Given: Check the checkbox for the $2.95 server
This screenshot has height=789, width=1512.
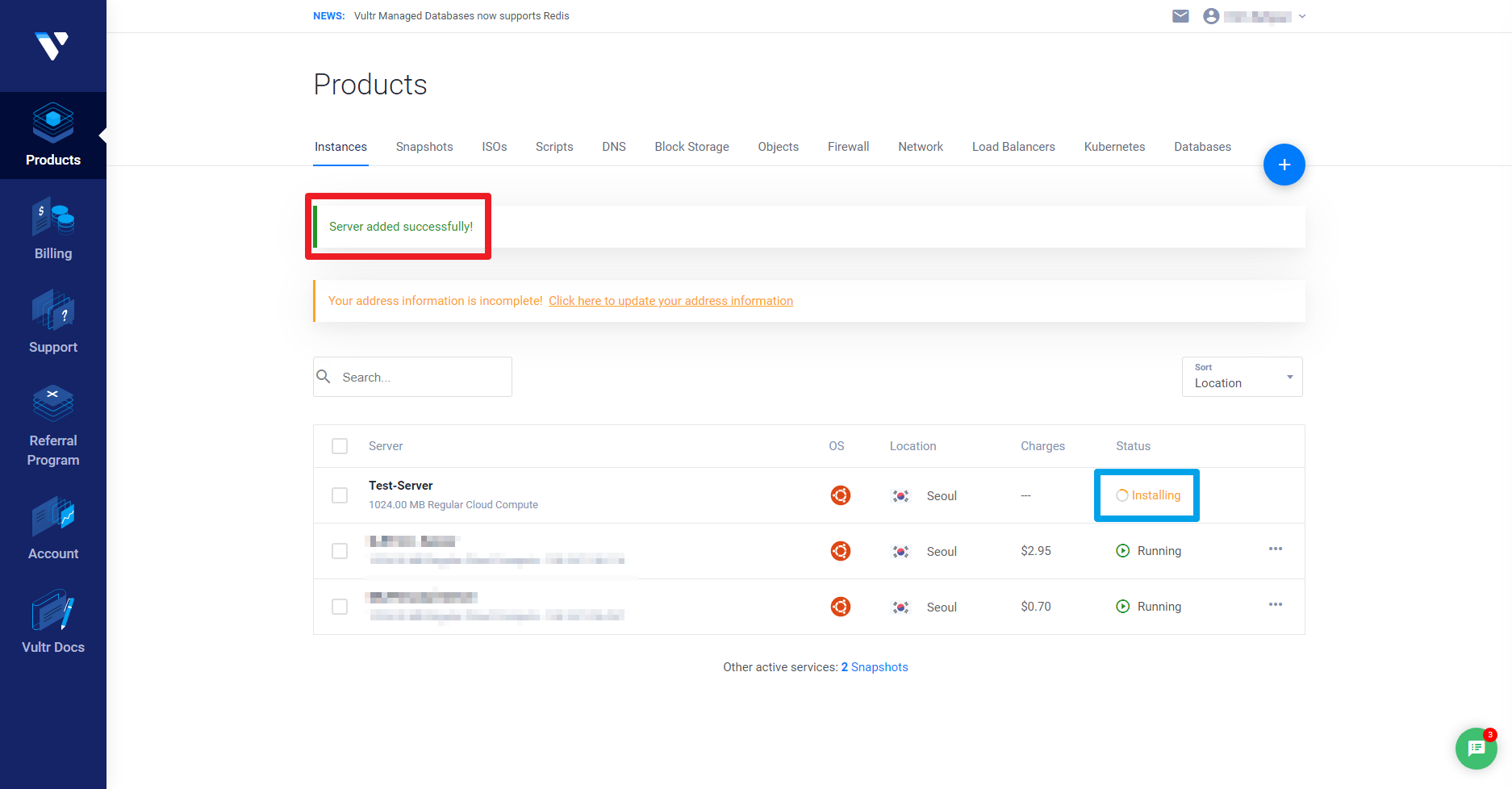Looking at the screenshot, I should point(340,551).
